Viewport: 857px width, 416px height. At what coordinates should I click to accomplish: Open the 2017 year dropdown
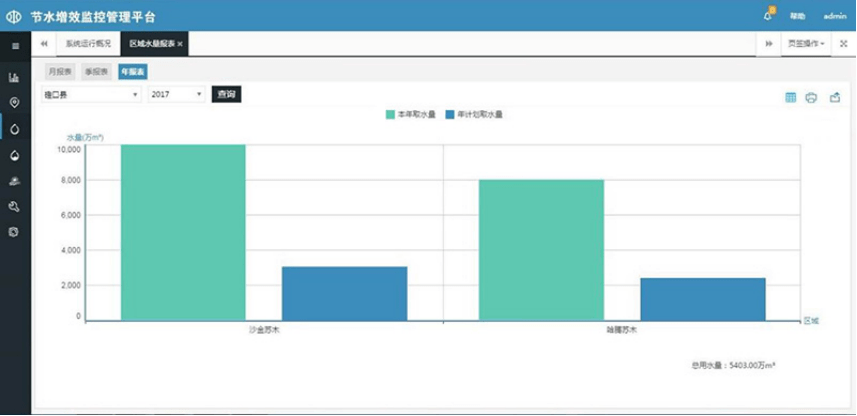[177, 94]
